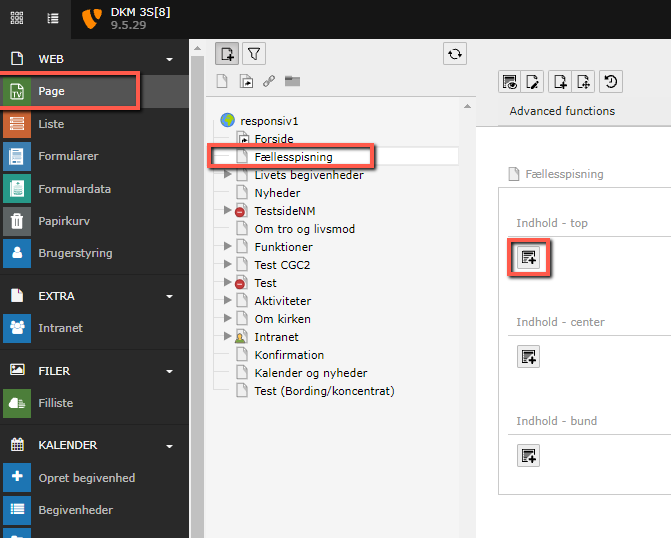
Task: Click the create new page button above page tree
Action: pos(227,54)
